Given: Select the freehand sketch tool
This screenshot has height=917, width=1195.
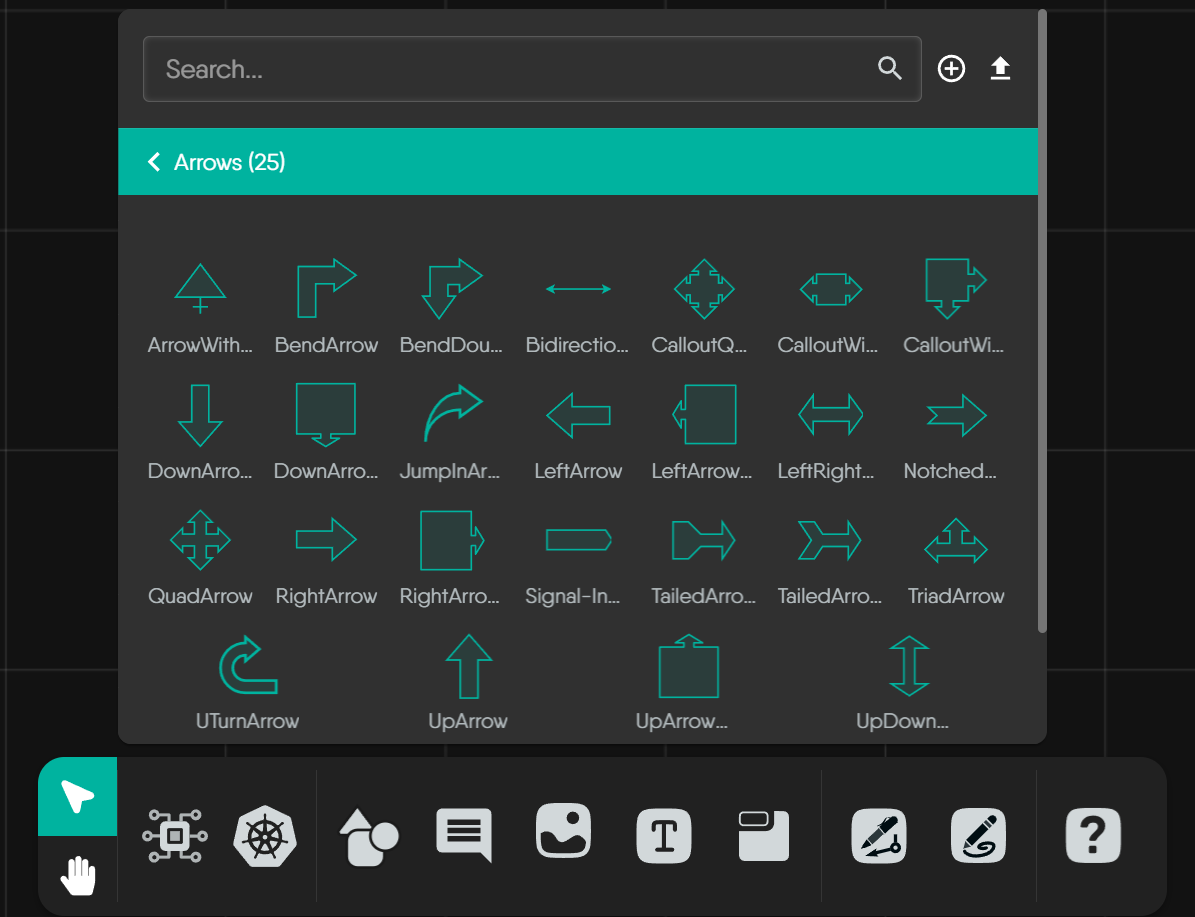Looking at the screenshot, I should point(979,837).
